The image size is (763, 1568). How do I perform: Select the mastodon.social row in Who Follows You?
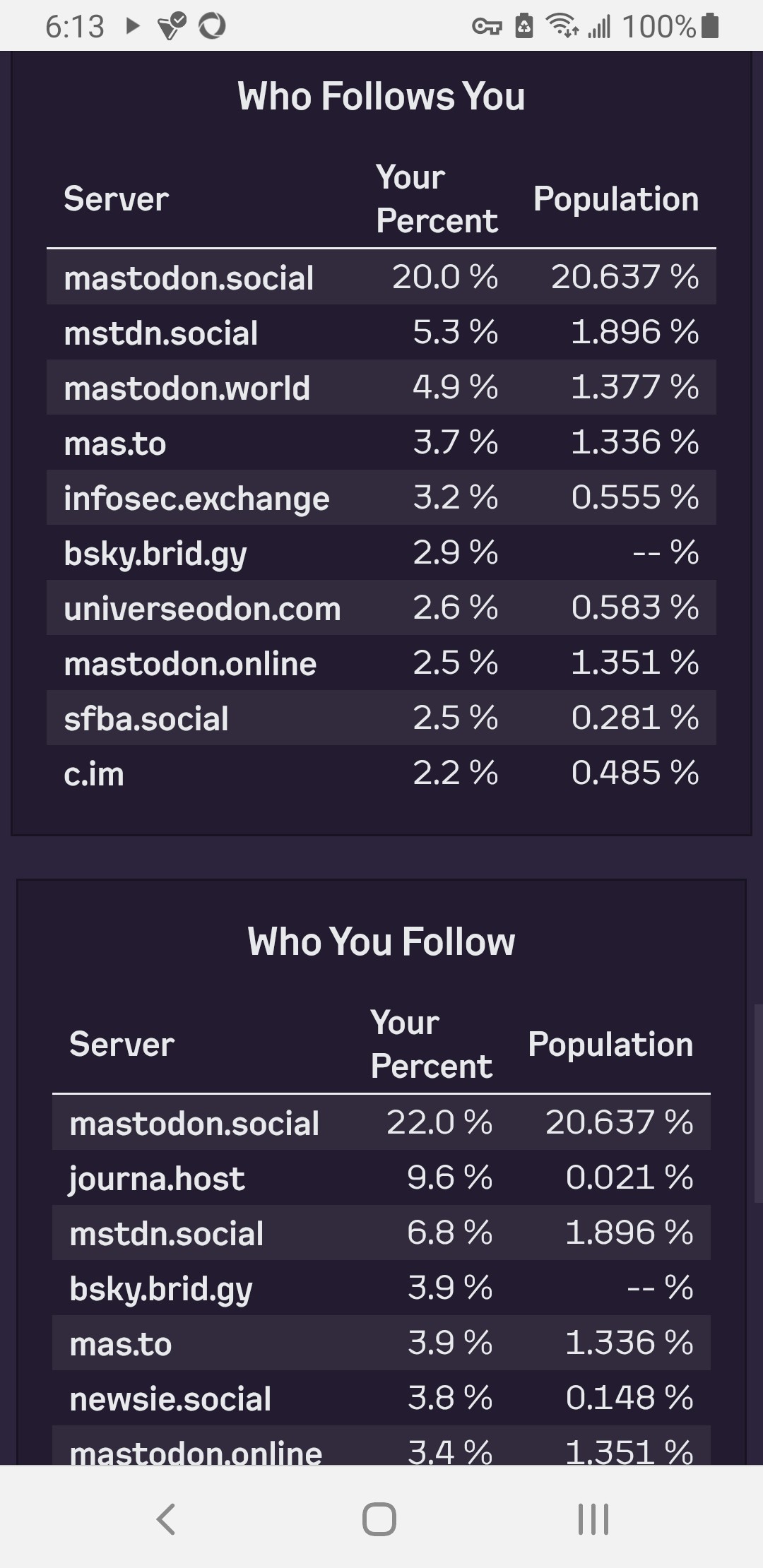(x=381, y=277)
